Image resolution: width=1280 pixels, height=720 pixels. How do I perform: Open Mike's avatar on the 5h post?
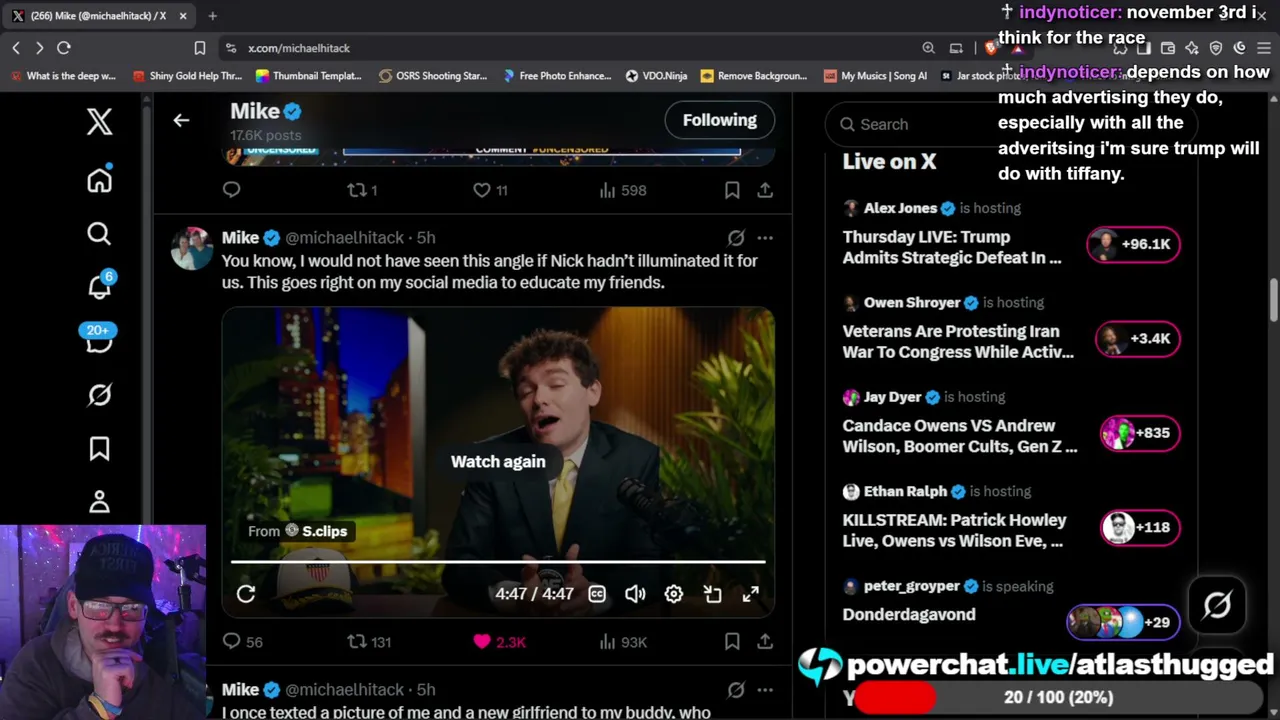[191, 248]
